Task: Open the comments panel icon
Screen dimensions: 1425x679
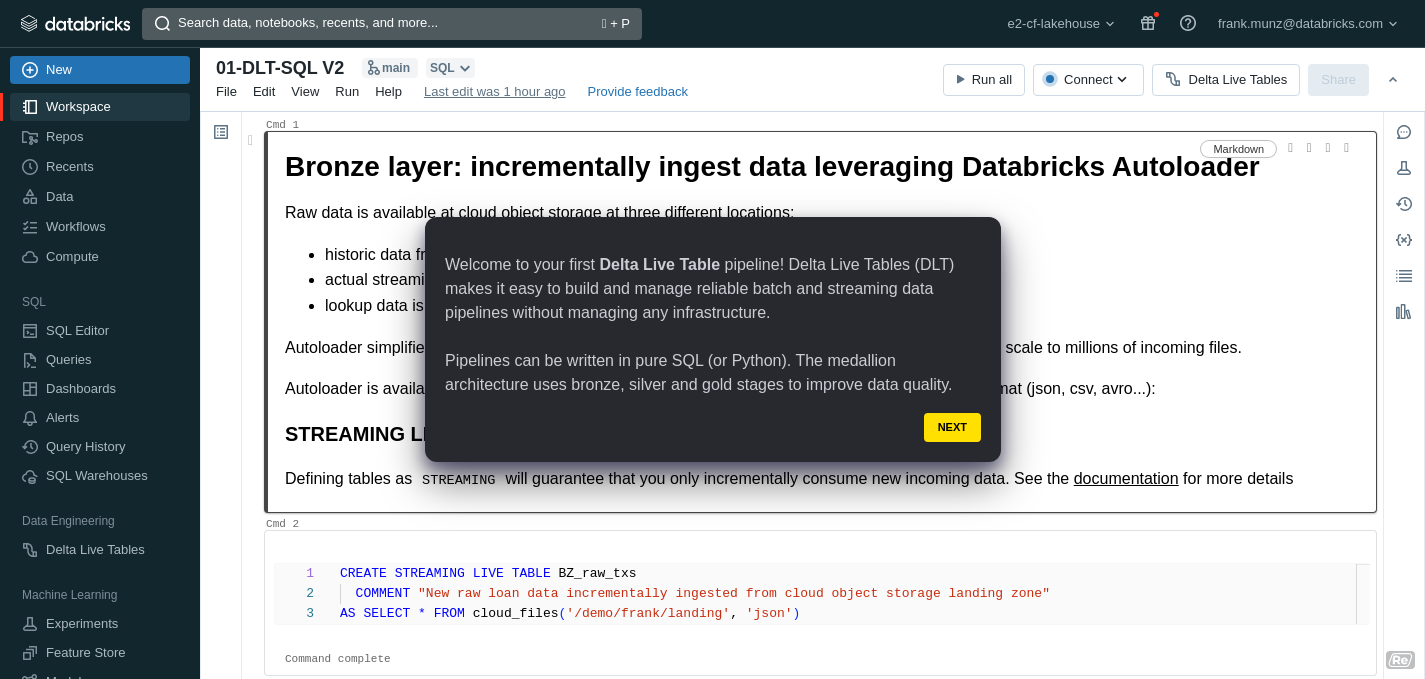Action: click(x=1403, y=132)
